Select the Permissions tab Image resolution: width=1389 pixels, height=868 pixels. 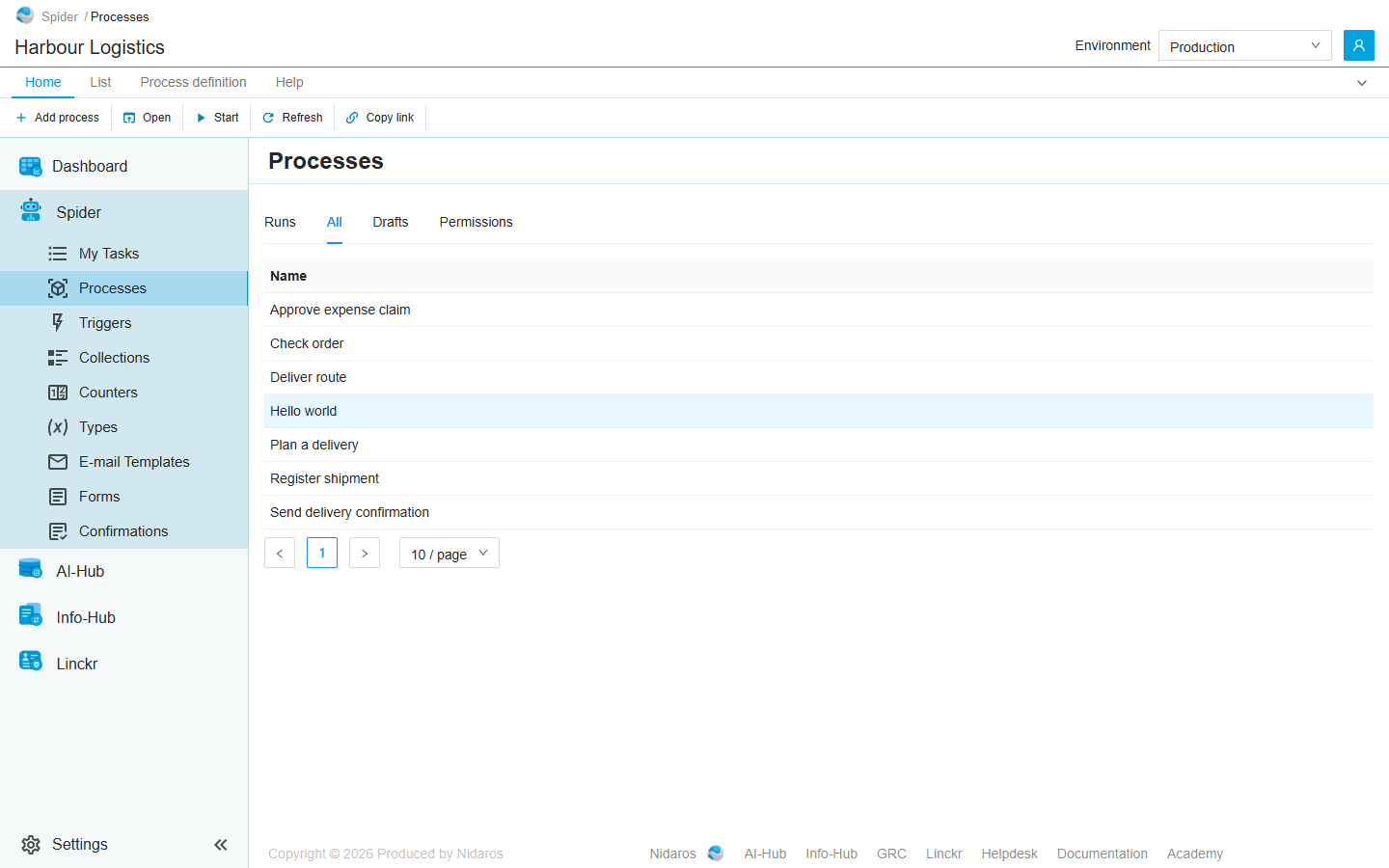coord(476,222)
